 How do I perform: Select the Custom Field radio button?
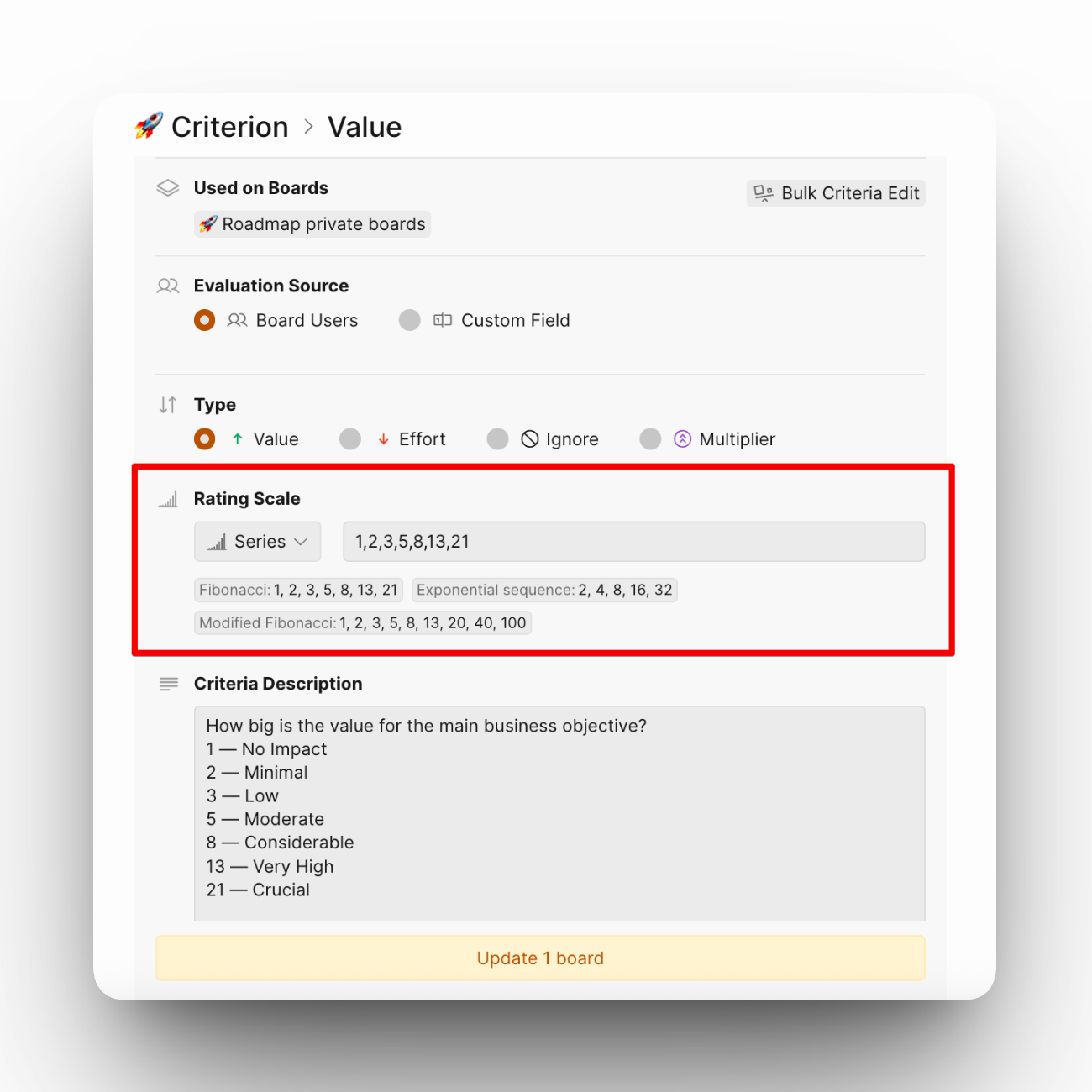point(410,321)
